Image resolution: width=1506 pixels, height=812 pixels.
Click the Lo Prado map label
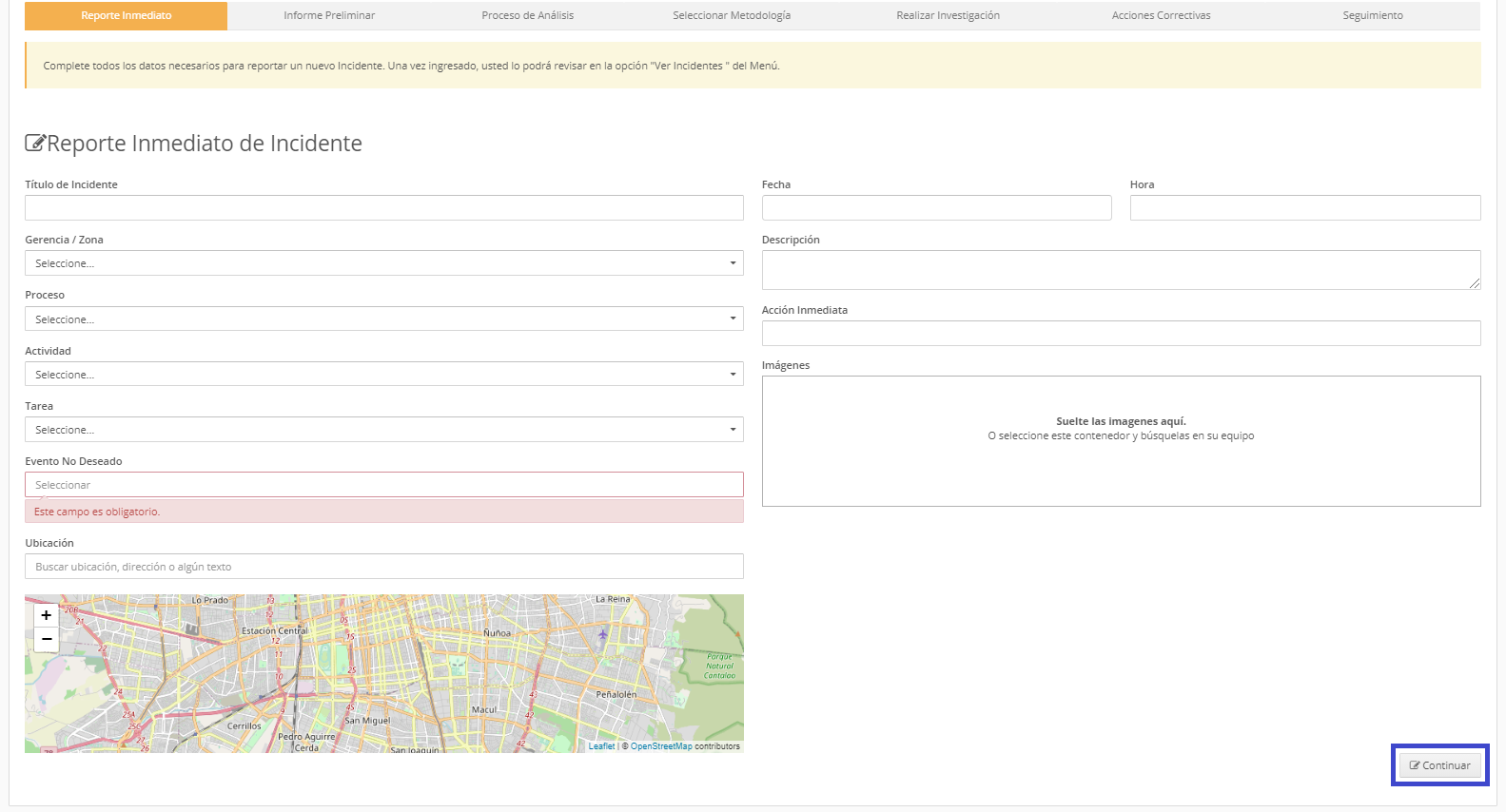point(210,600)
